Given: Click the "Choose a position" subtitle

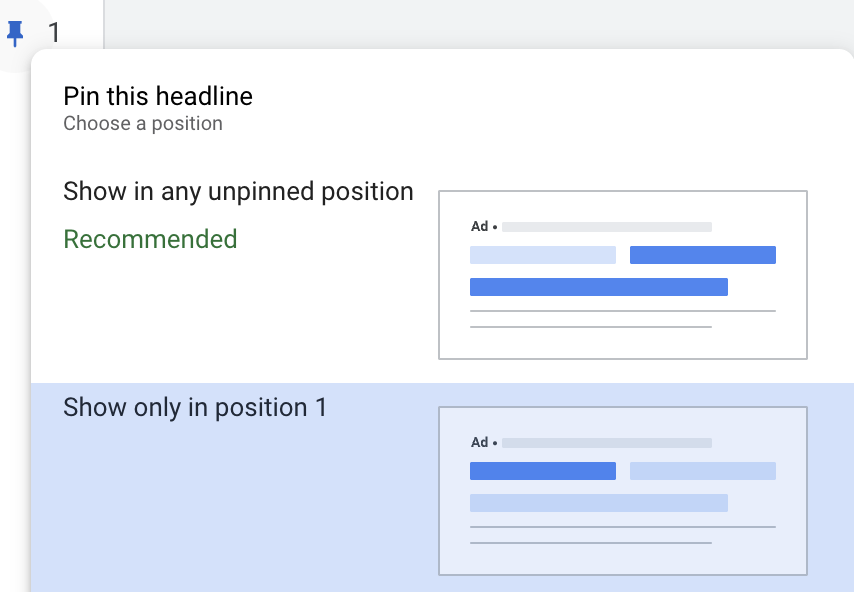Looking at the screenshot, I should coord(143,124).
